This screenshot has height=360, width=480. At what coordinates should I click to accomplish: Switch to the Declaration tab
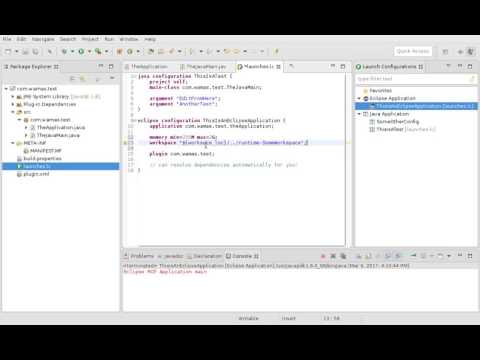[204, 256]
